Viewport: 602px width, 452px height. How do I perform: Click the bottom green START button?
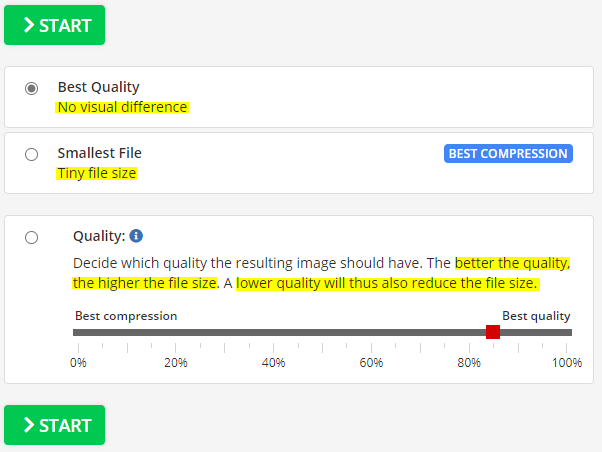pyautogui.click(x=54, y=425)
